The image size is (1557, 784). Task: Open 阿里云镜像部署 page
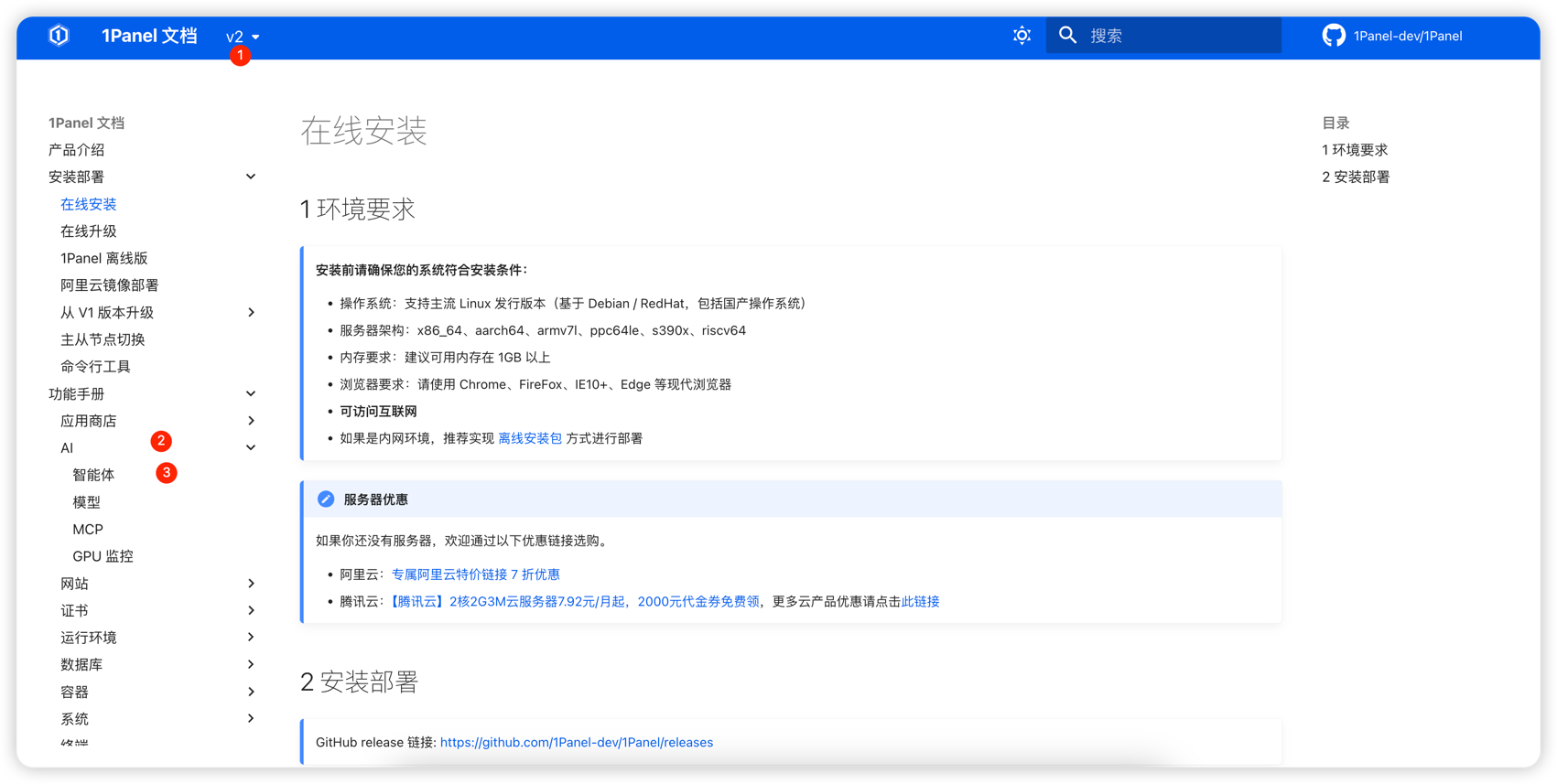click(x=110, y=285)
